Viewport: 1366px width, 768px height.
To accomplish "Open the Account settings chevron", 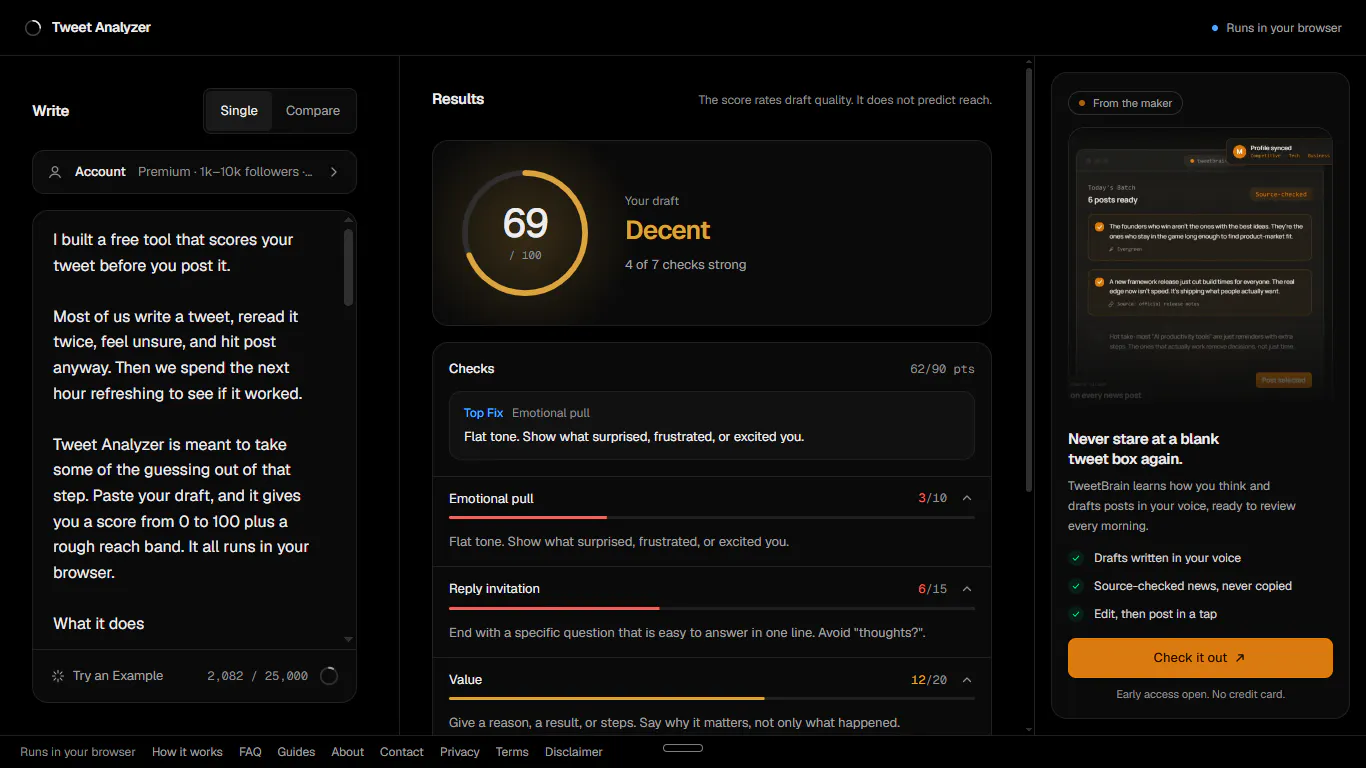I will (x=334, y=172).
